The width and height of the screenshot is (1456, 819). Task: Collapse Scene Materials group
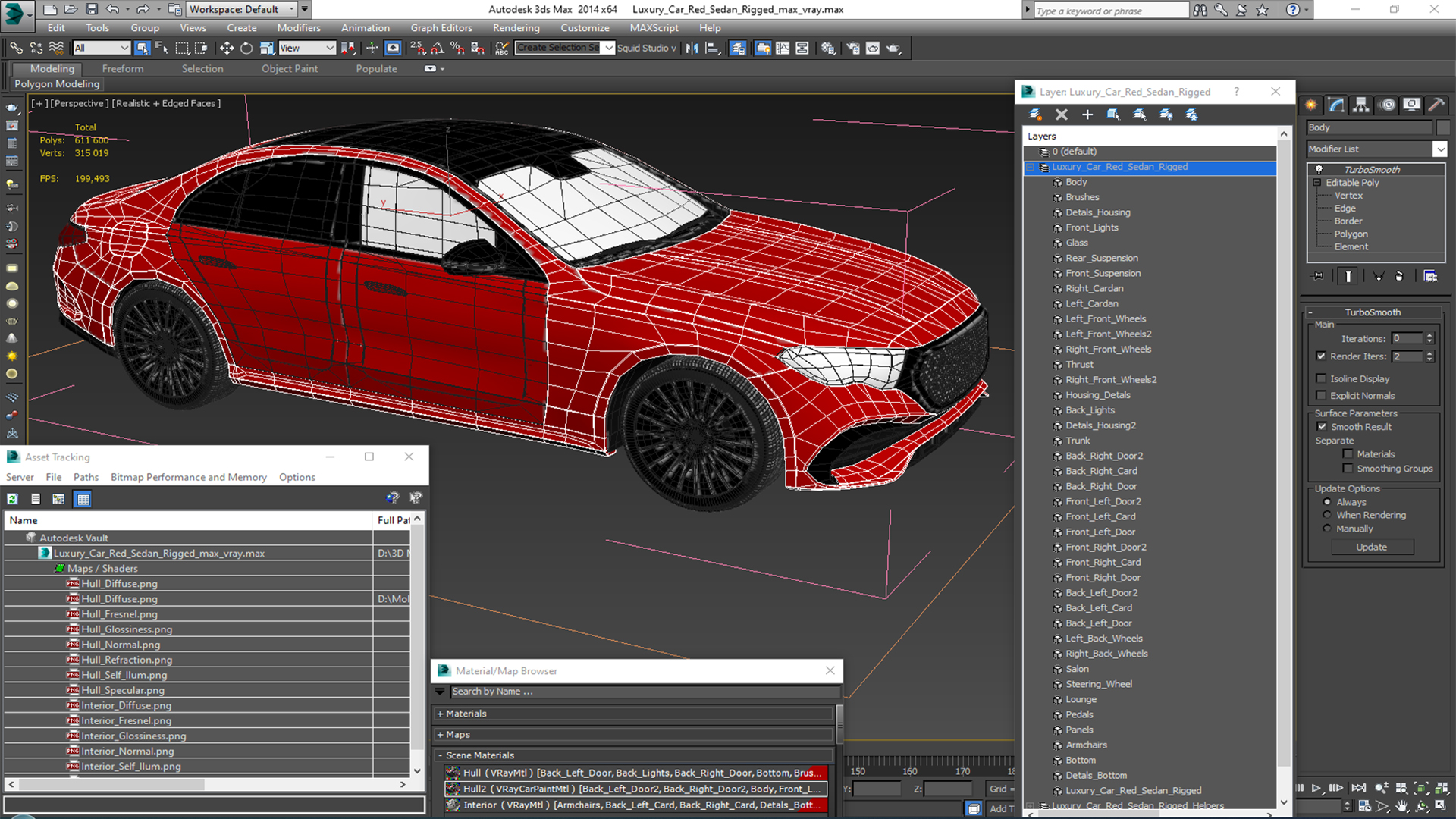[440, 755]
